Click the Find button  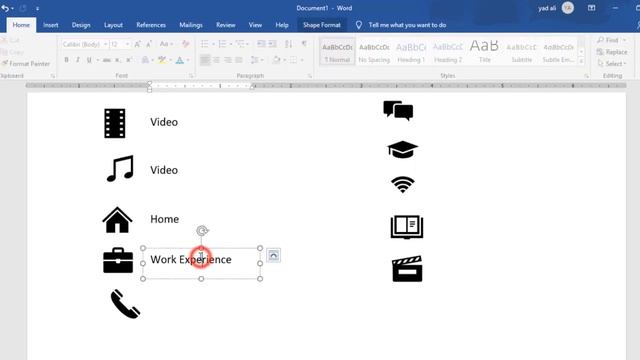611,40
